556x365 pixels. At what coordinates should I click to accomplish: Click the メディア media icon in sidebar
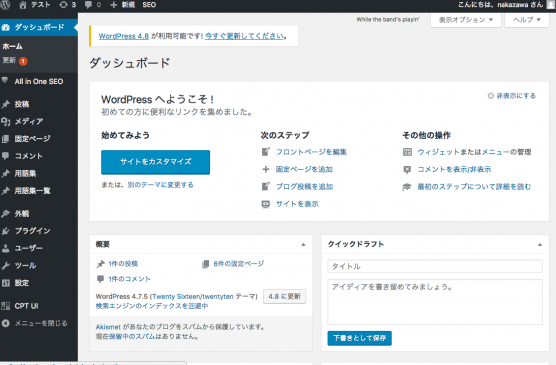5,121
